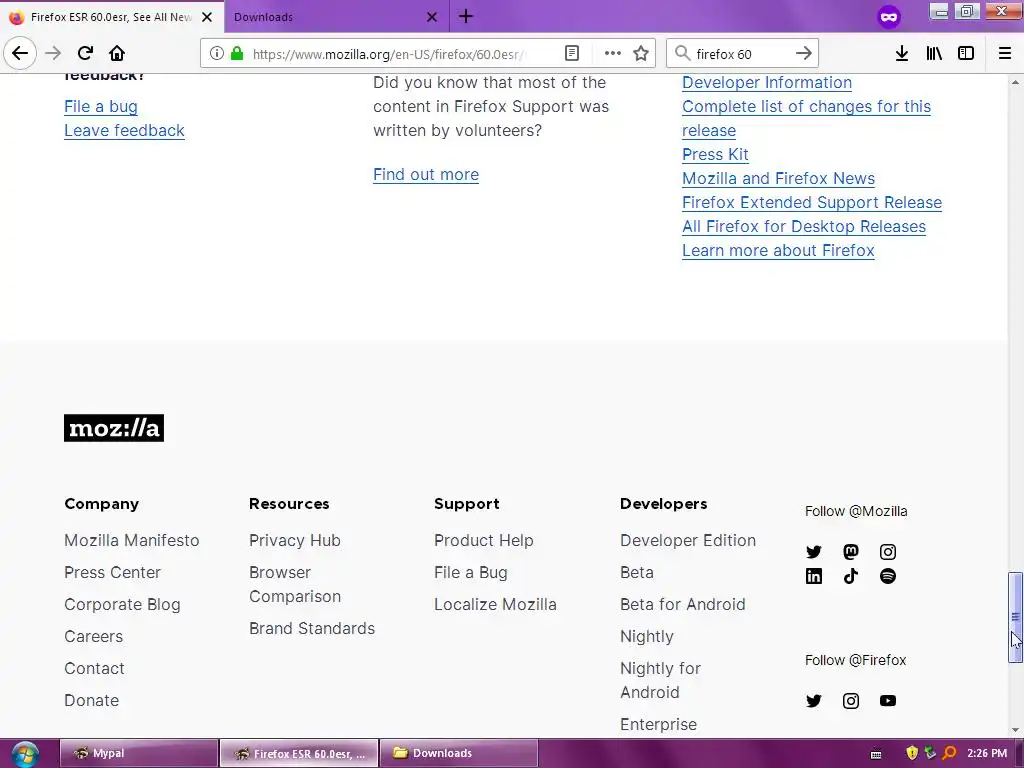Screen dimensions: 1024x768
Task: Open the browser home page
Action: click(x=117, y=53)
